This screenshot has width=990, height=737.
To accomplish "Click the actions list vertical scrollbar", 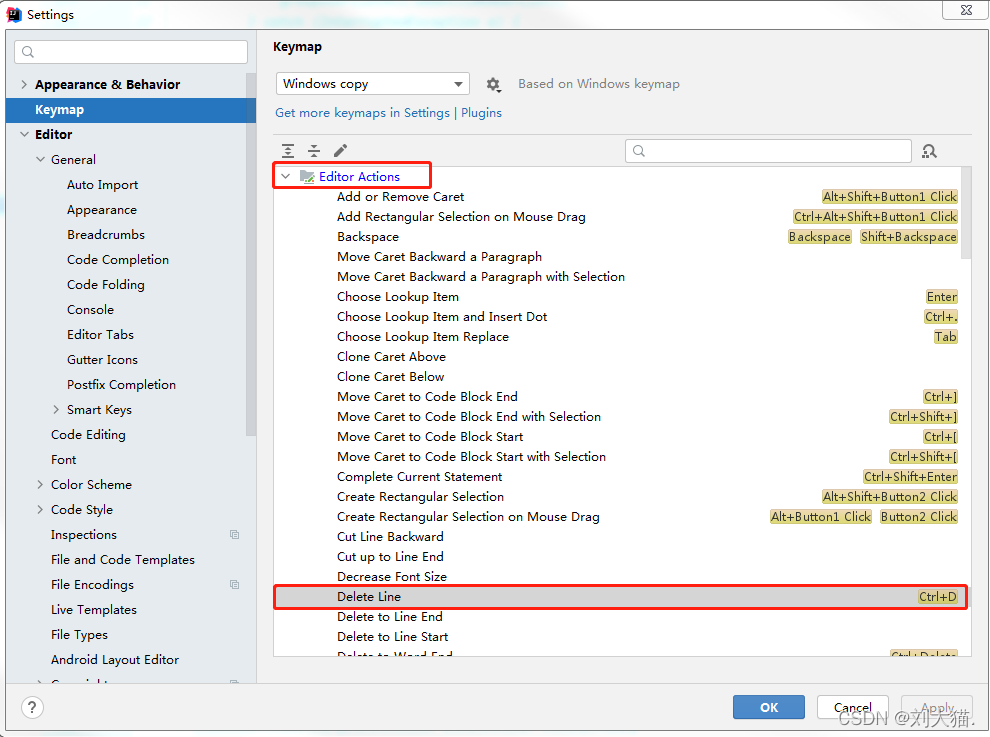I will (x=965, y=213).
